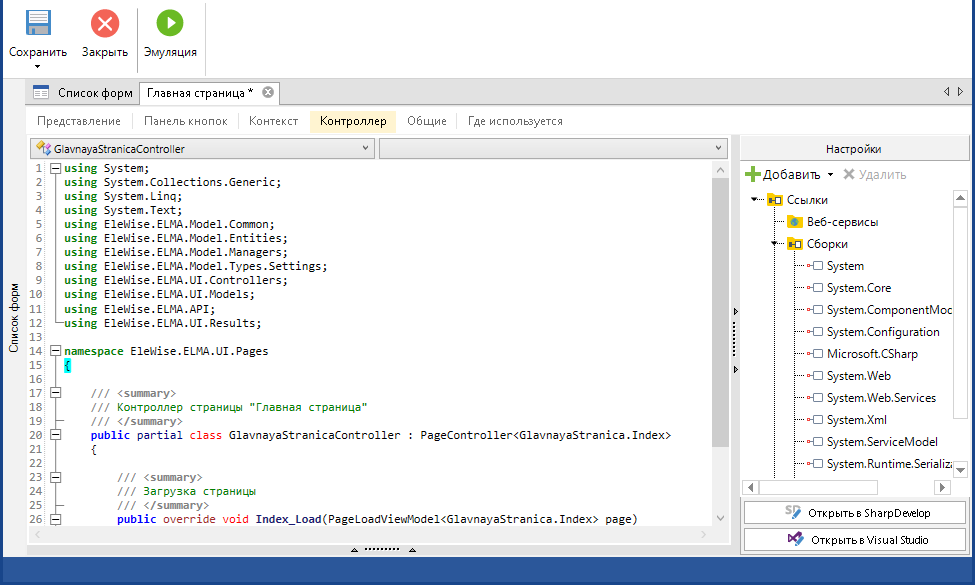
Task: Collapse the Сборки tree node
Action: pyautogui.click(x=773, y=244)
